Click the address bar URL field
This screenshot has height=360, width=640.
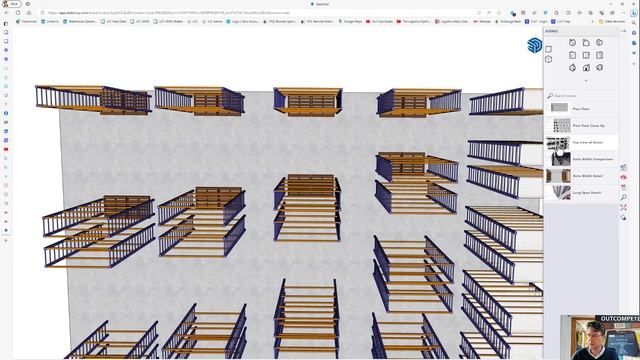tap(261, 13)
